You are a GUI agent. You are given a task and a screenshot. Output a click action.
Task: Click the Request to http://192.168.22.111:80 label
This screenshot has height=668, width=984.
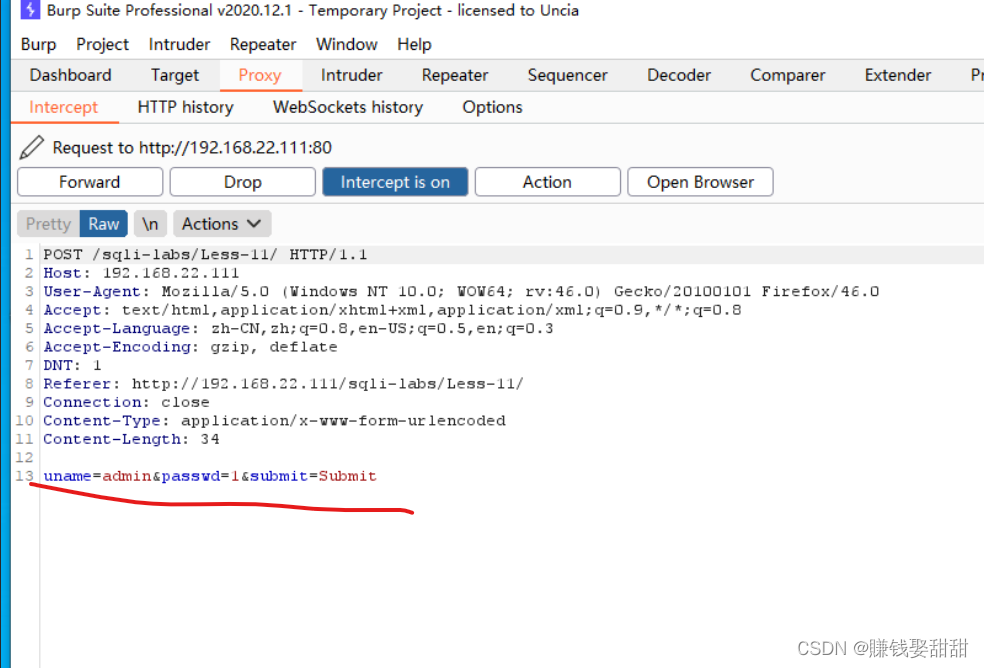pyautogui.click(x=192, y=148)
